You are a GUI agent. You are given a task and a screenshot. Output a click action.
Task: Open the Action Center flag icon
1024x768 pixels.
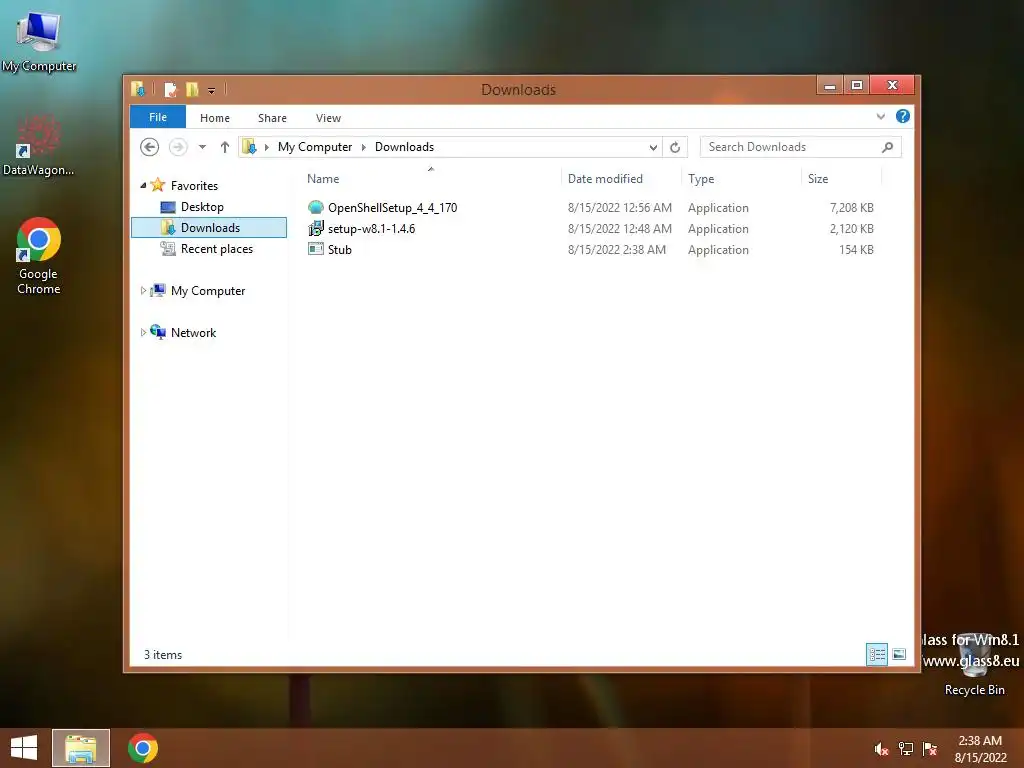[x=929, y=749]
